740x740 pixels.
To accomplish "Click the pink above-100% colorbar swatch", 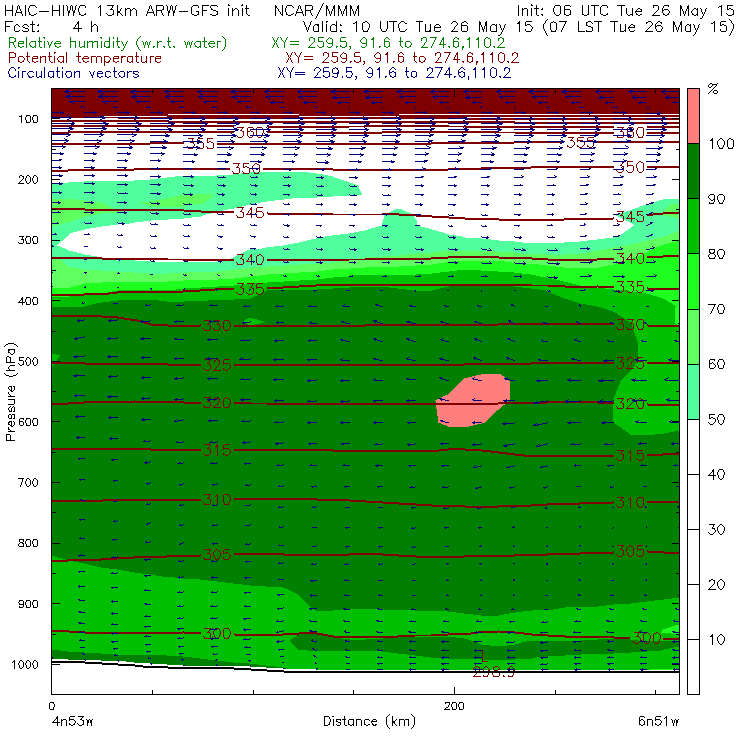I will coord(693,116).
